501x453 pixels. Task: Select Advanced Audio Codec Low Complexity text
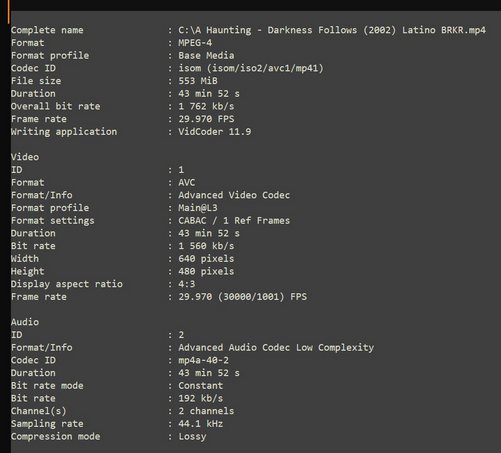[x=276, y=348]
